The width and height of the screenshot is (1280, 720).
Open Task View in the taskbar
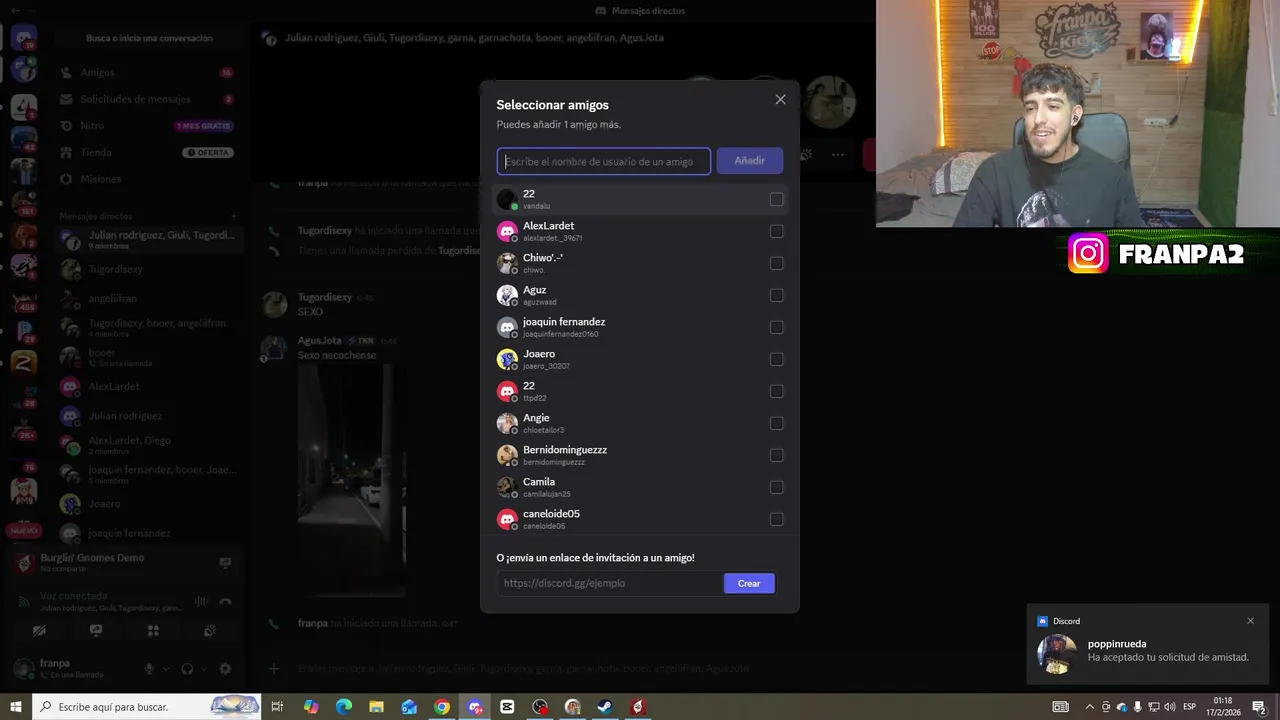coord(277,707)
